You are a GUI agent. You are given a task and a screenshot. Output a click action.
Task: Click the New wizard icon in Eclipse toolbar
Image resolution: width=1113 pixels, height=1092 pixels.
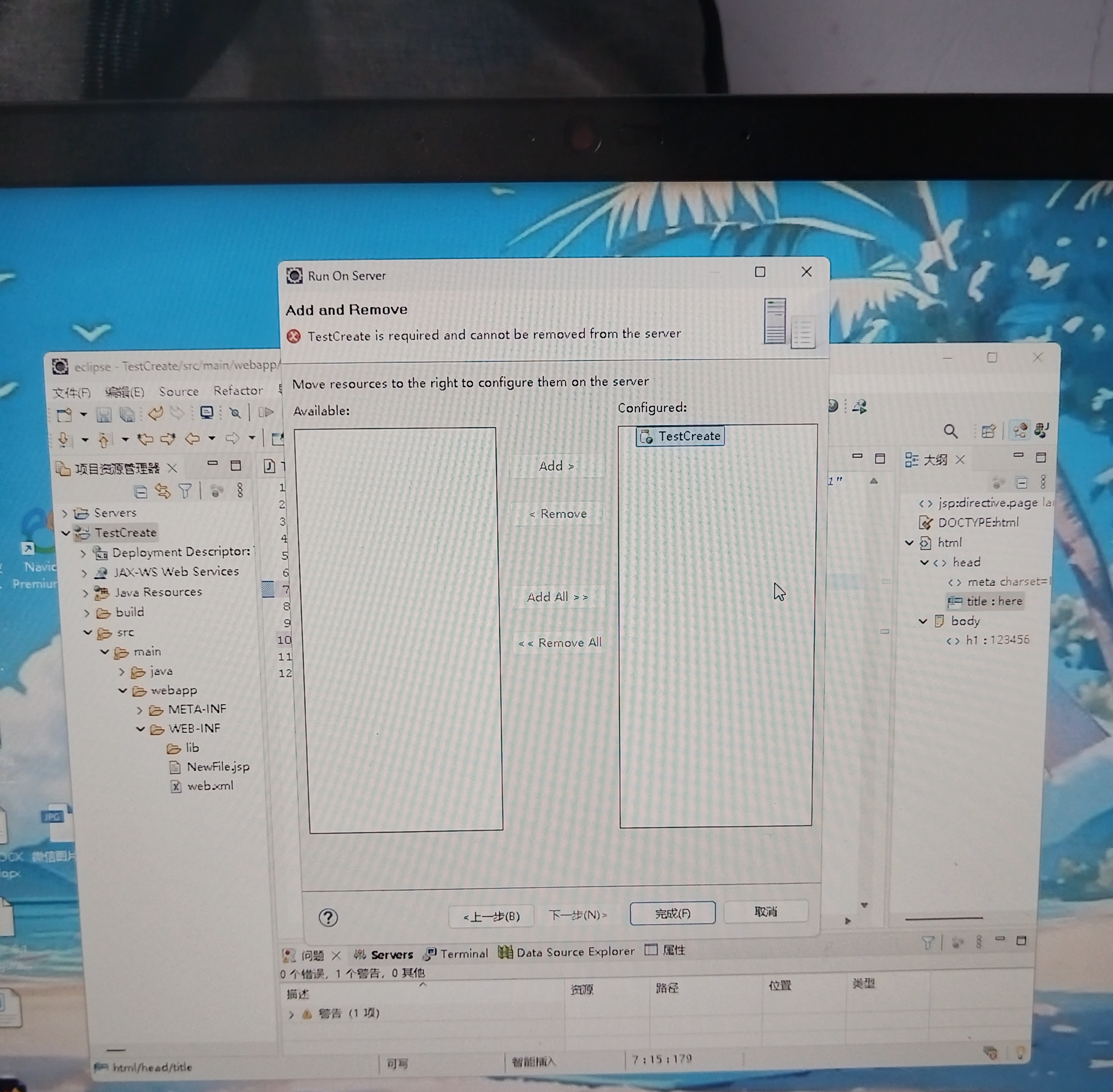tap(65, 415)
